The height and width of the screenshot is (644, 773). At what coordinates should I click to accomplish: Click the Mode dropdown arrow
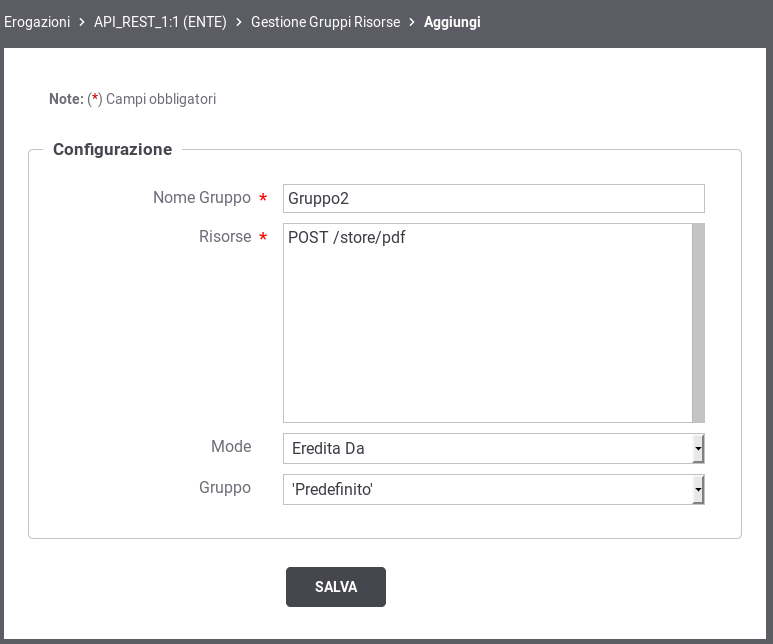[698, 448]
